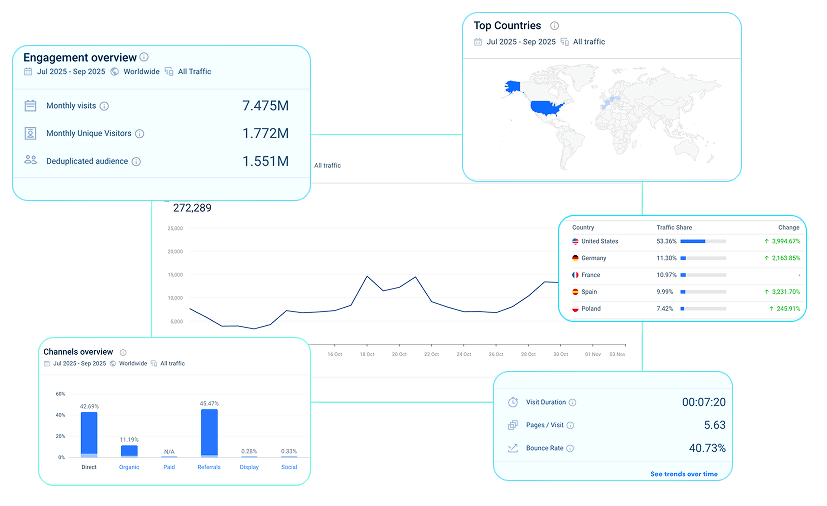This screenshot has width=827, height=506.
Task: Click traffic icon beside All Traffic in Engagement overview
Action: 169,72
